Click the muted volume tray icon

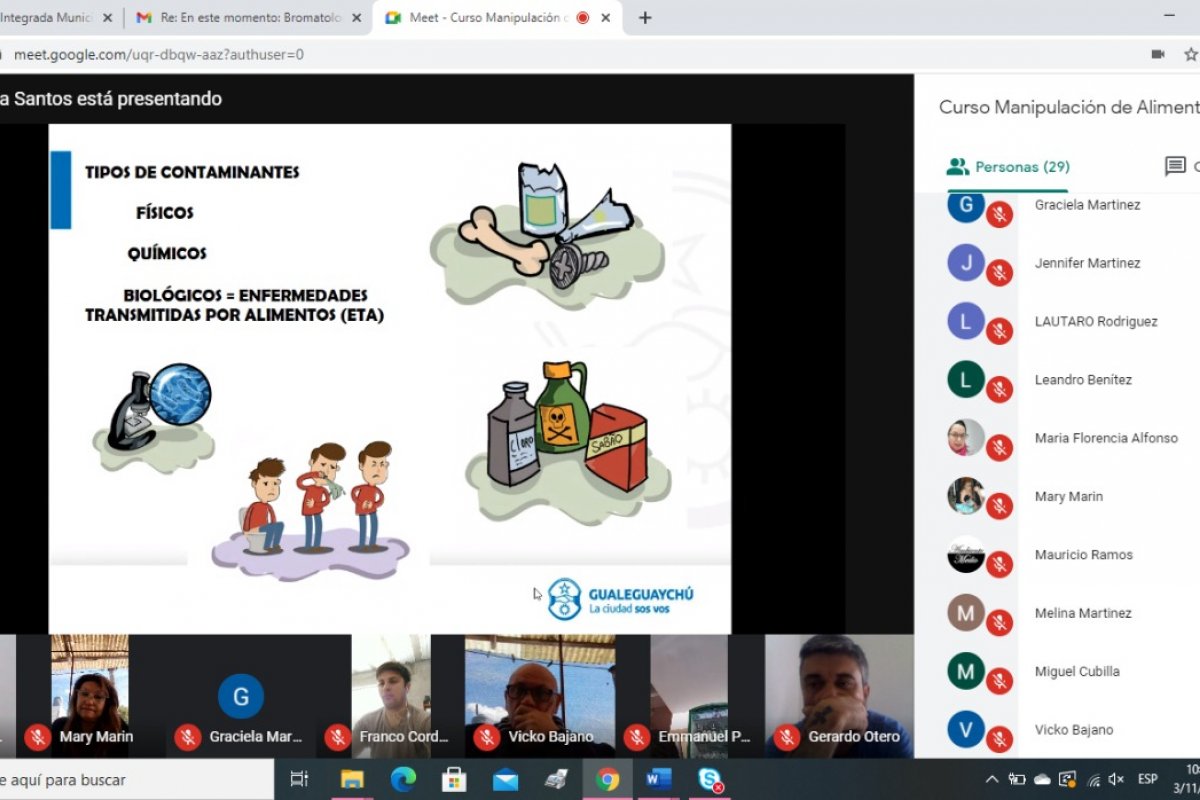tap(1117, 780)
